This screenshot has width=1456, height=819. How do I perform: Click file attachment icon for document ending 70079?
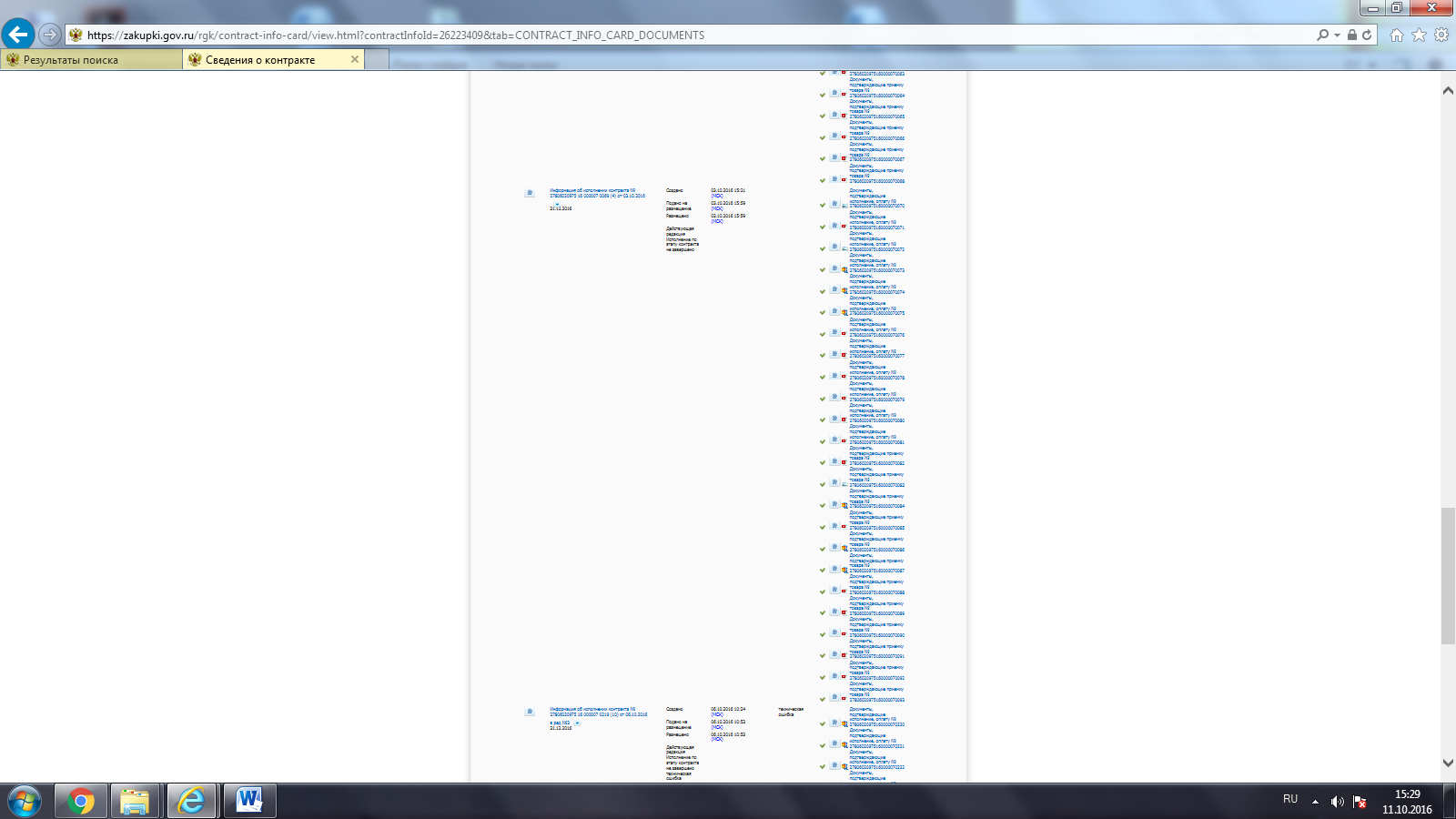844,398
